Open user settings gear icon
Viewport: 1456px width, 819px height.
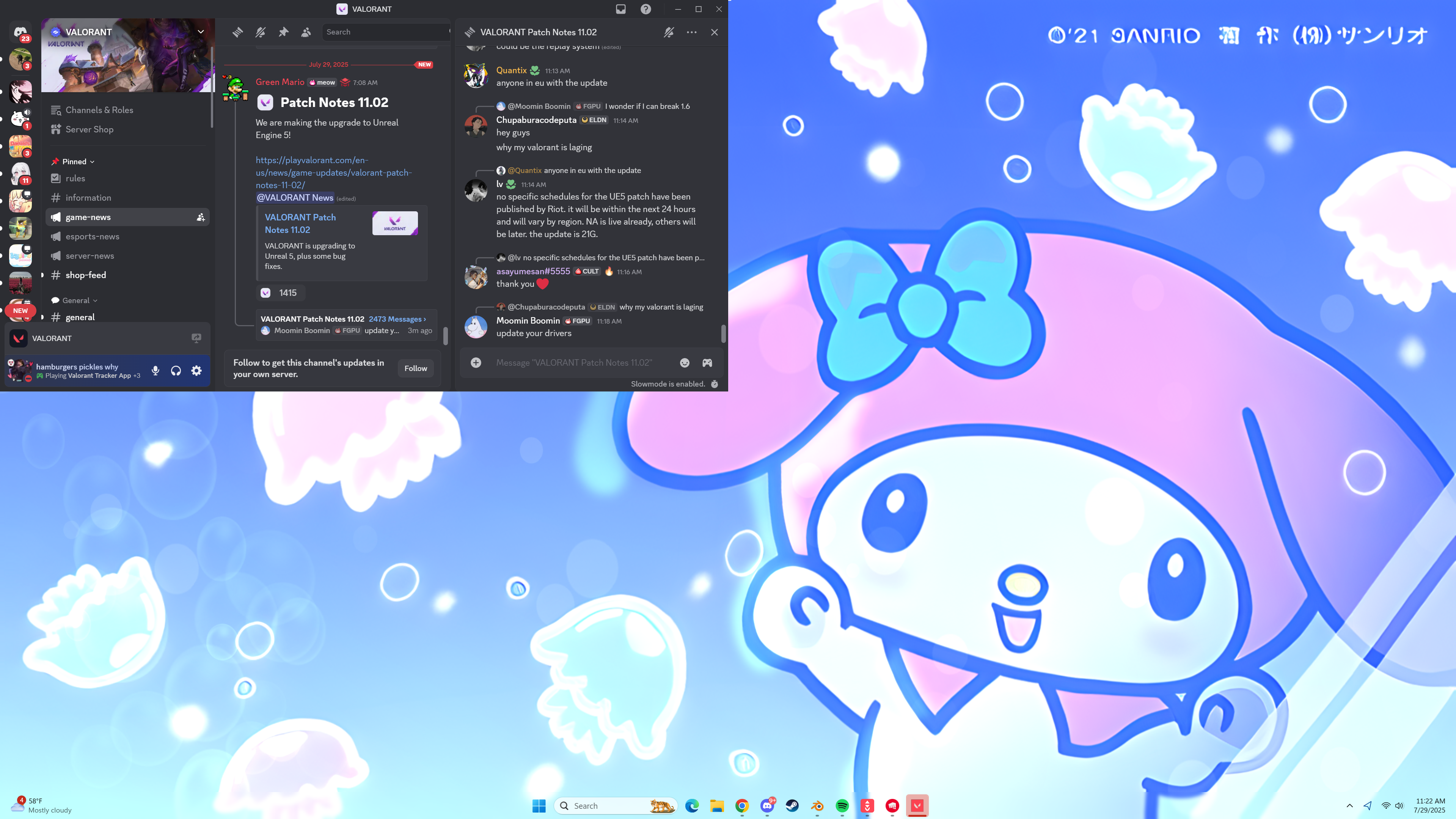tap(196, 371)
